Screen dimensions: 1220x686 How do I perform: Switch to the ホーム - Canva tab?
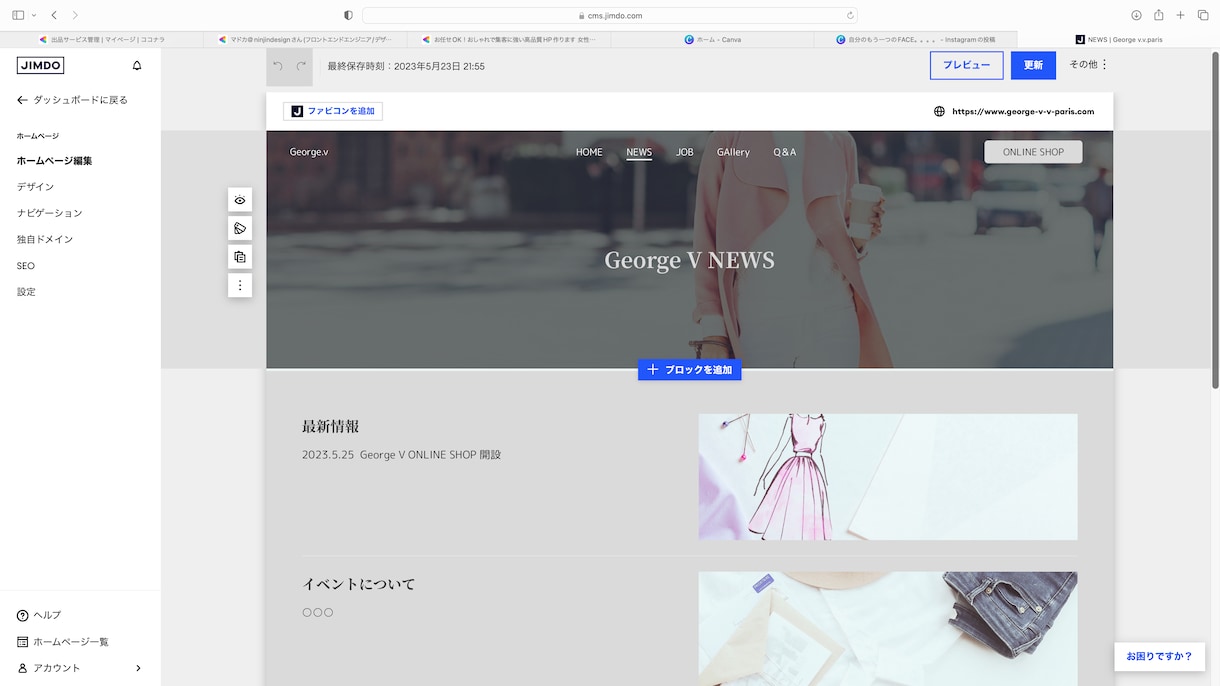(711, 39)
